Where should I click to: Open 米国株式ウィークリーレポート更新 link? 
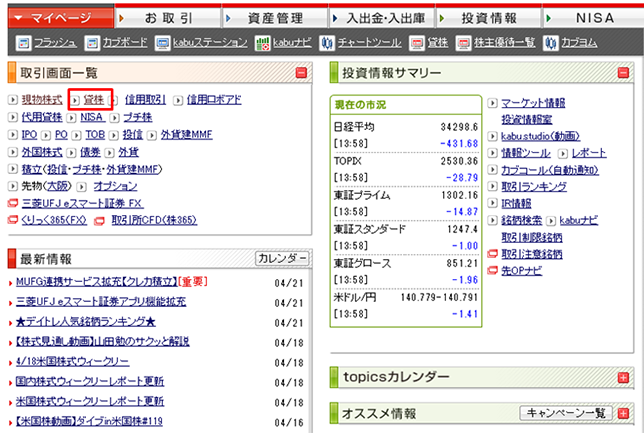pos(90,401)
